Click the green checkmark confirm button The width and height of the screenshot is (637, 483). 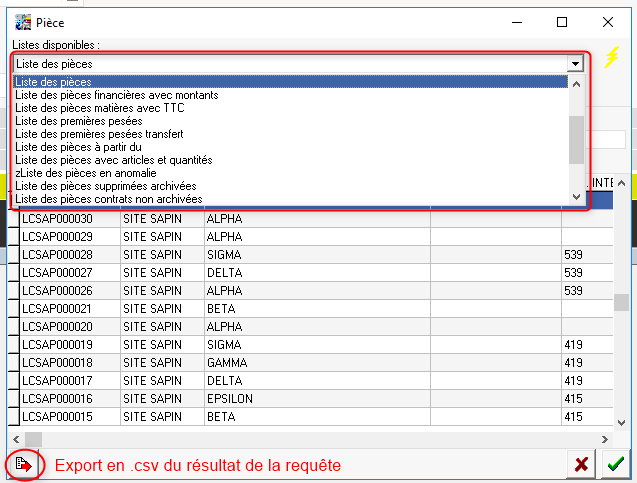(616, 464)
